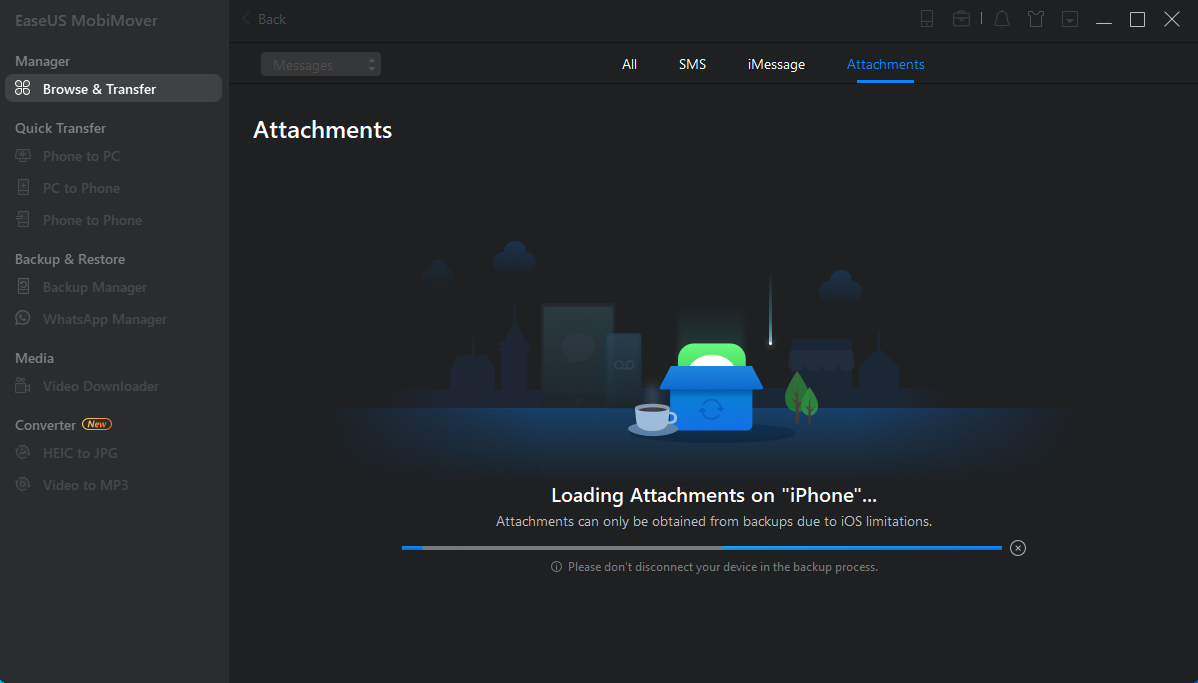The image size is (1198, 683).
Task: Open HEIC to JPG converter
Action: coord(80,453)
